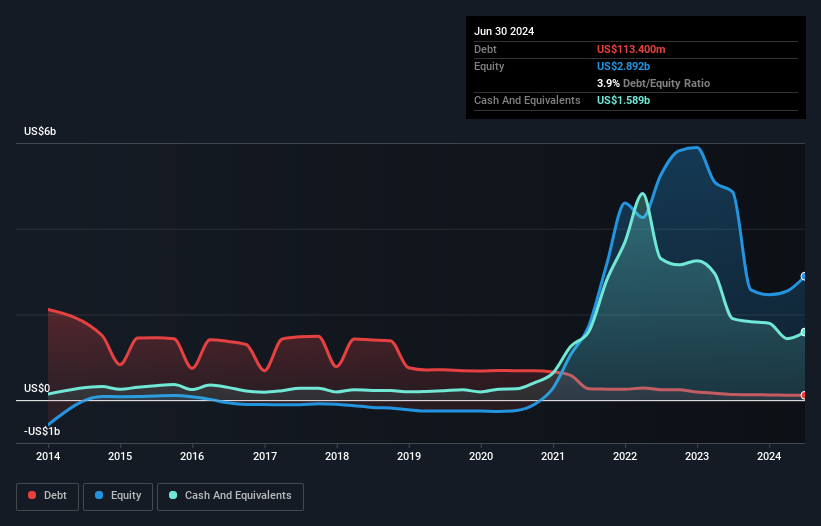Click the 3.9% Debt/Equity Ratio text

pyautogui.click(x=653, y=83)
